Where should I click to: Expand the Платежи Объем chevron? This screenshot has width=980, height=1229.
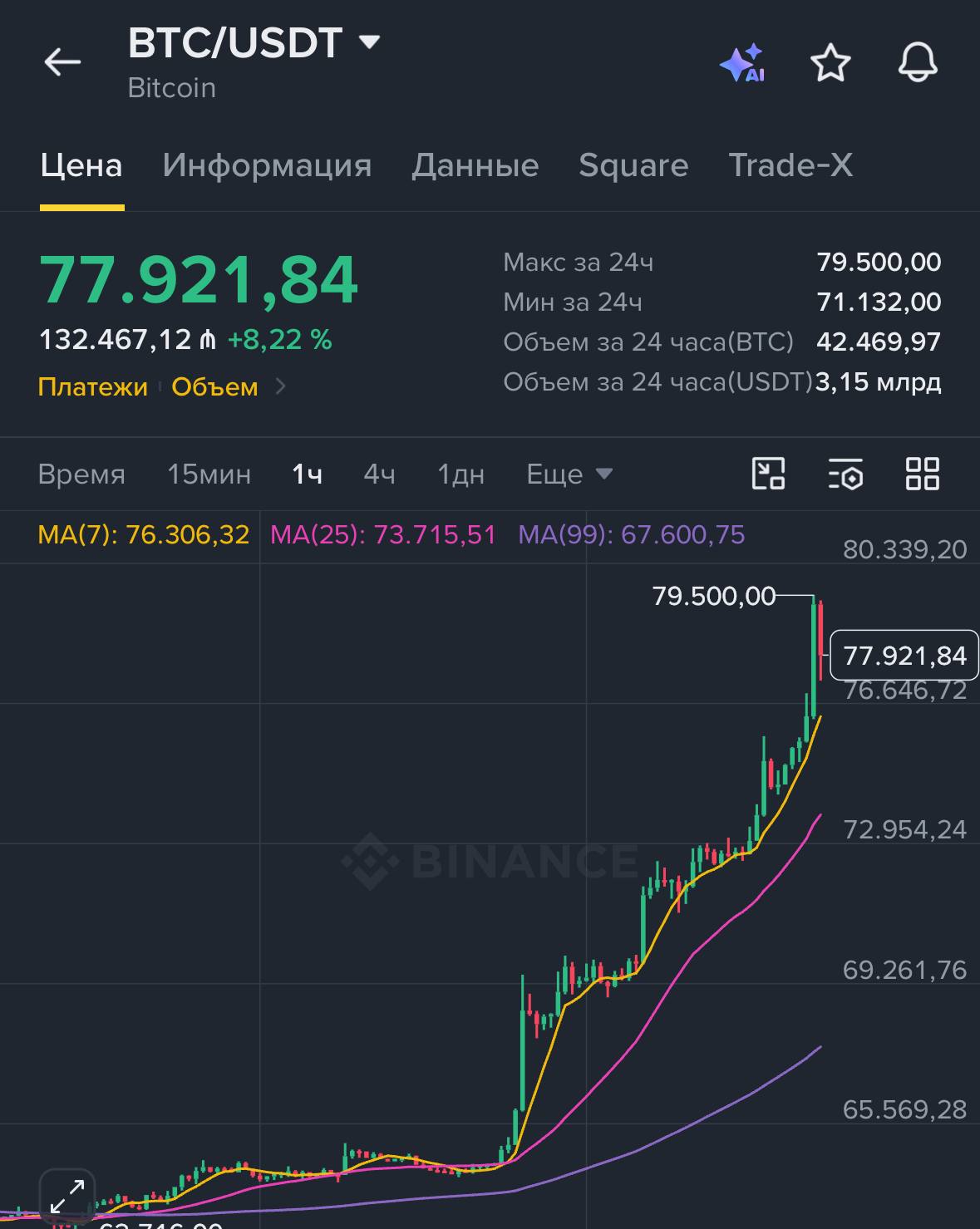(281, 386)
